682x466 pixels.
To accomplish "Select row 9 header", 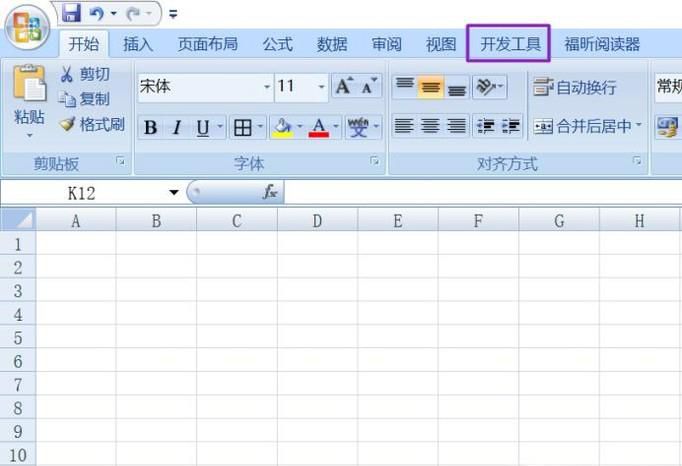I will 18,431.
